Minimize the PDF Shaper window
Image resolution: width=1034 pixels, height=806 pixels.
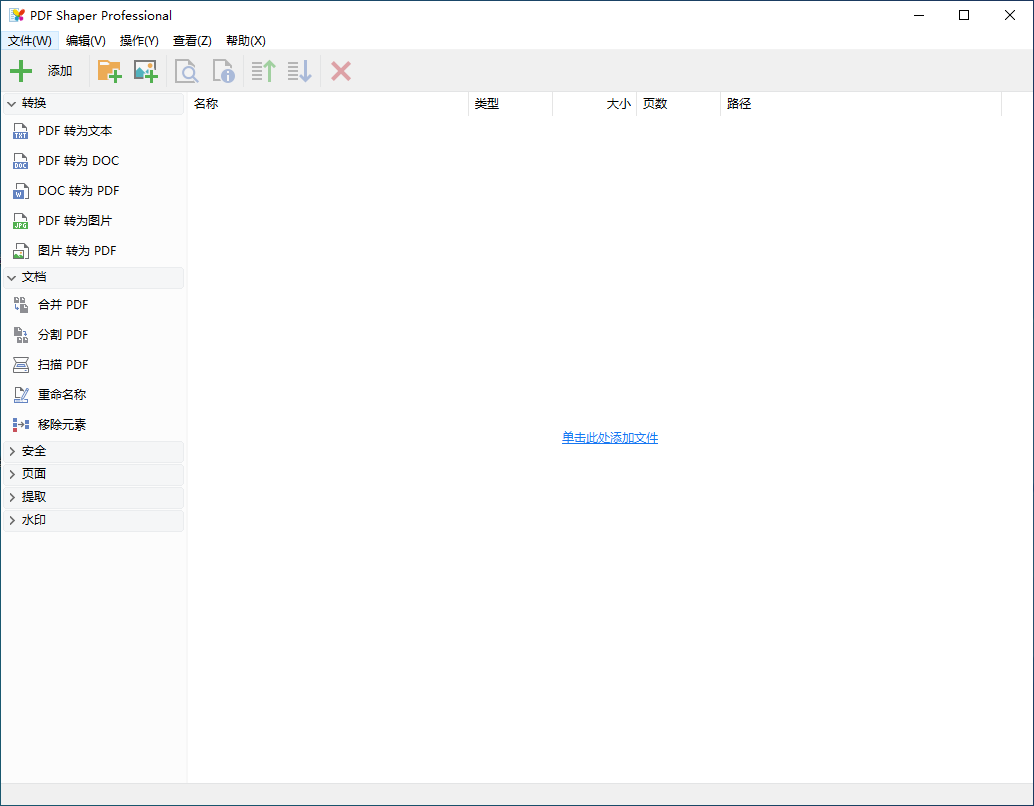919,15
